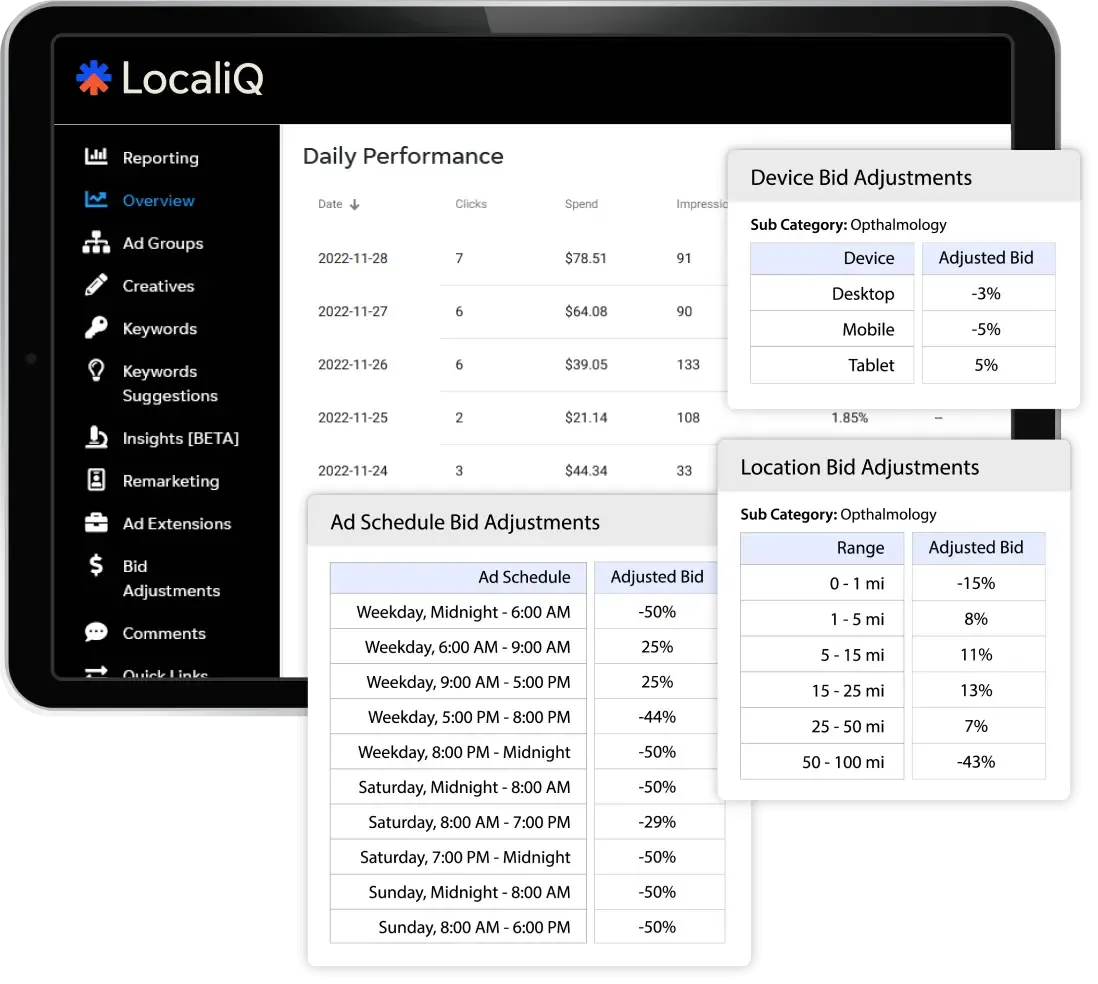Open the Reporting menu item
Viewport: 1098px width, 984px height.
[160, 158]
